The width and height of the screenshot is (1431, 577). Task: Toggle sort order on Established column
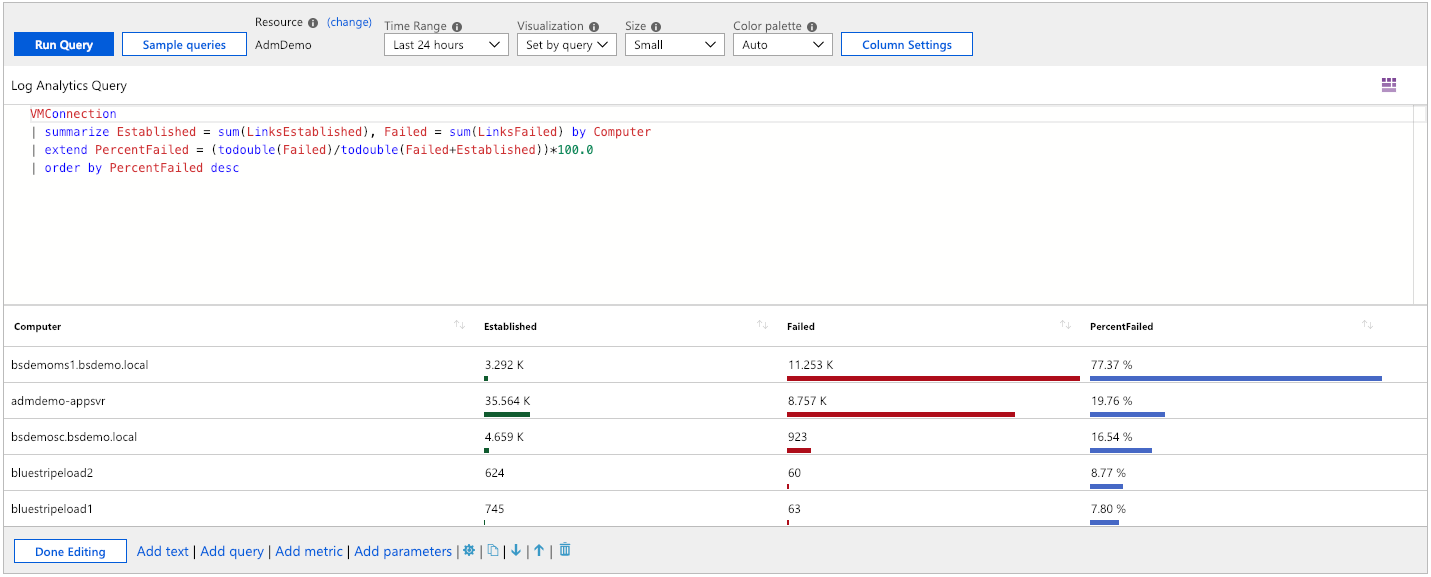[x=762, y=326]
